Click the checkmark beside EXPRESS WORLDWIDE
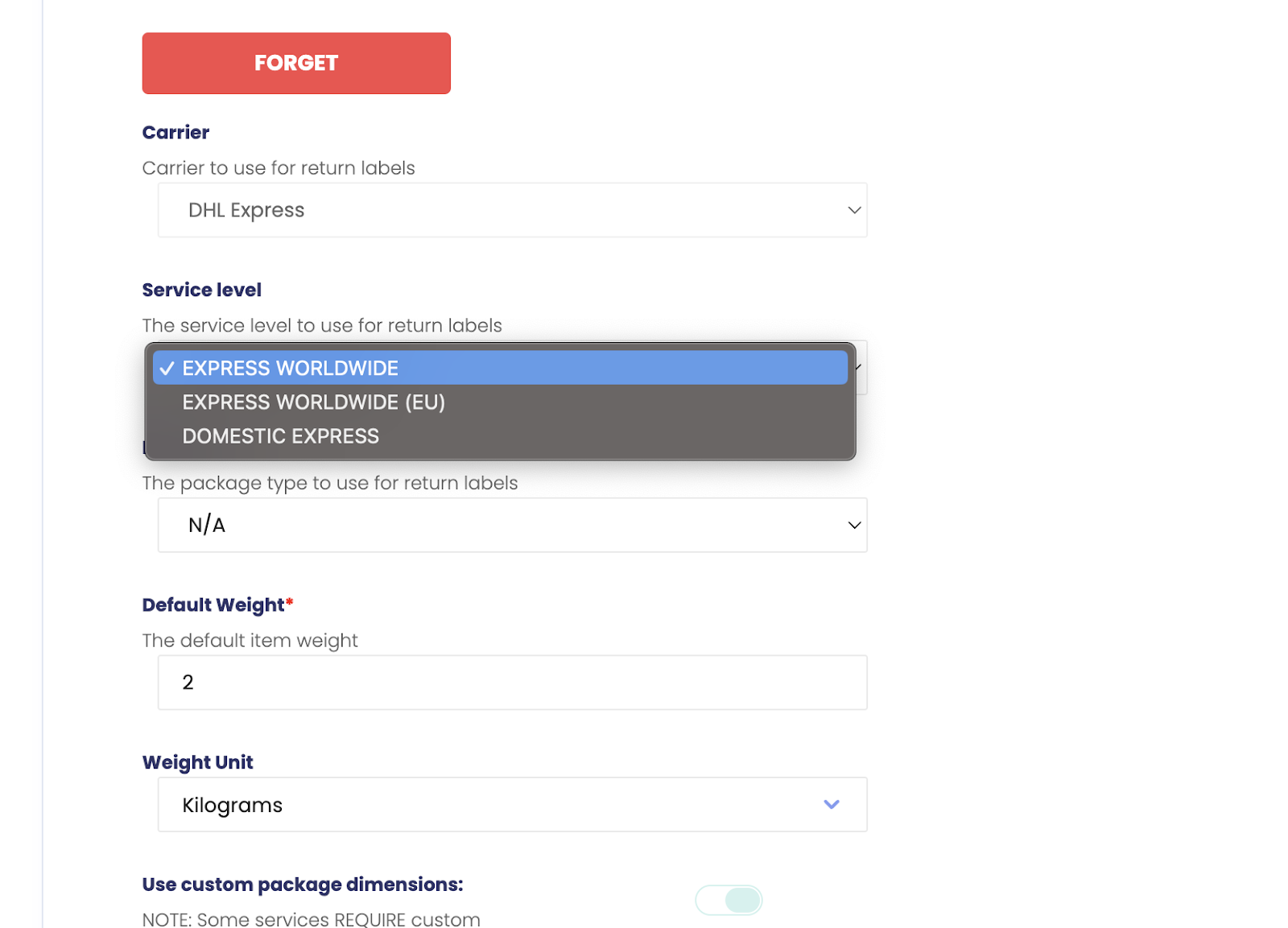1288x928 pixels. [x=167, y=369]
